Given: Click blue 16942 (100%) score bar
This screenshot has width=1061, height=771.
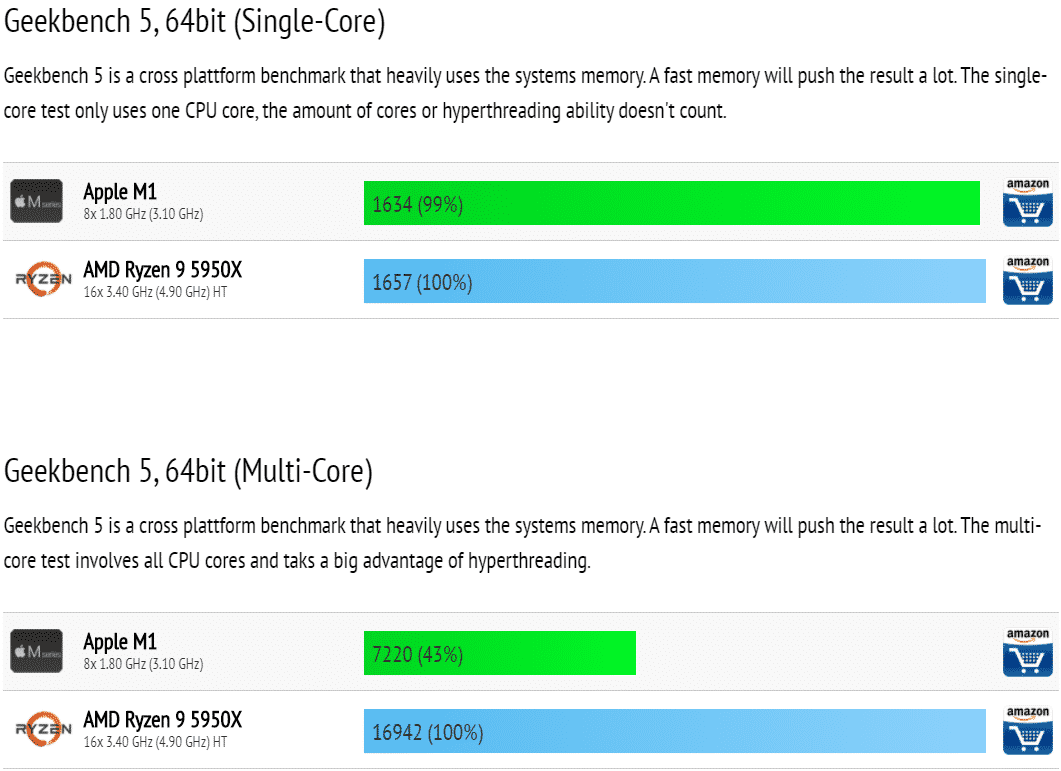Looking at the screenshot, I should [x=674, y=731].
